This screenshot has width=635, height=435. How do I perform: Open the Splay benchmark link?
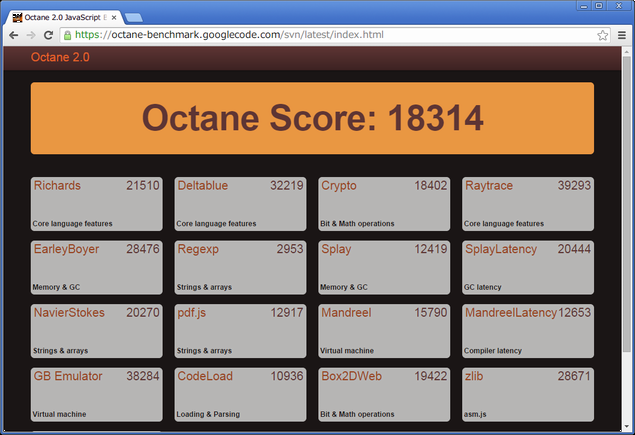pyautogui.click(x=336, y=249)
